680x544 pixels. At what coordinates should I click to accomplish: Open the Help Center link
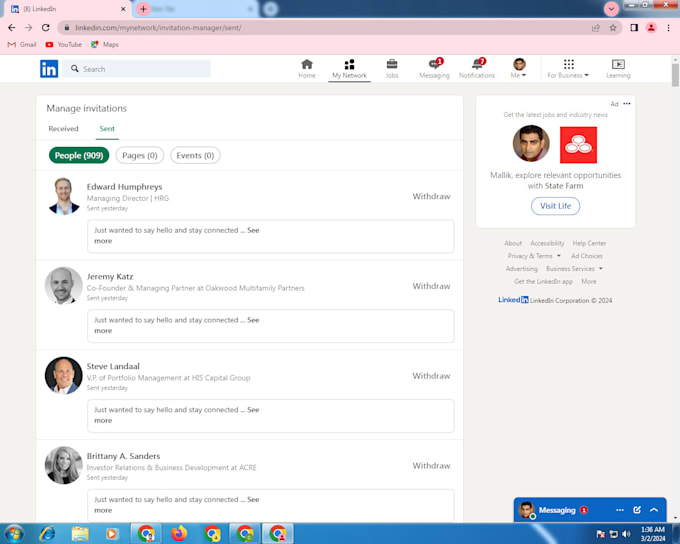click(589, 243)
